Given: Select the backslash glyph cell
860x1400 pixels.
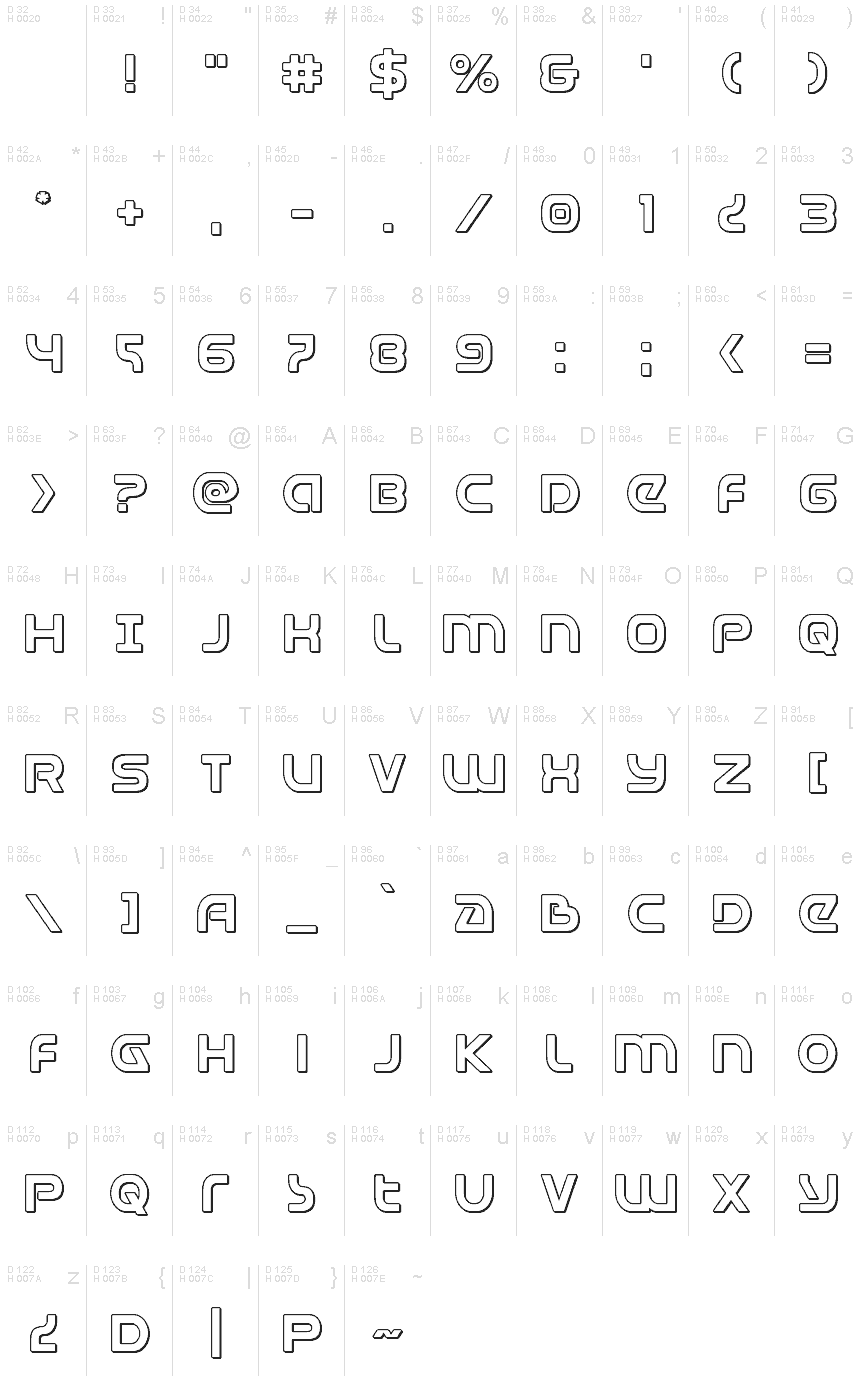Looking at the screenshot, I should click(43, 901).
